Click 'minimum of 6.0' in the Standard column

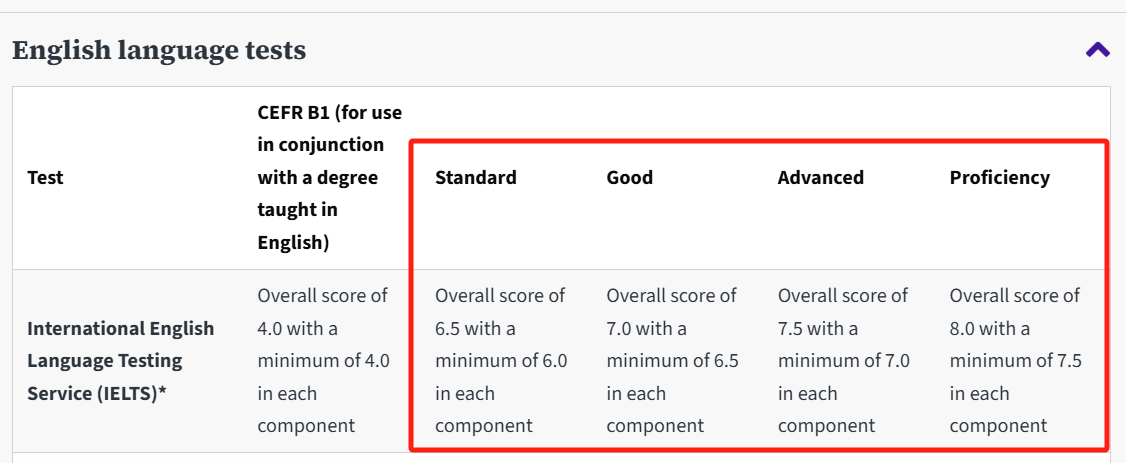point(501,361)
